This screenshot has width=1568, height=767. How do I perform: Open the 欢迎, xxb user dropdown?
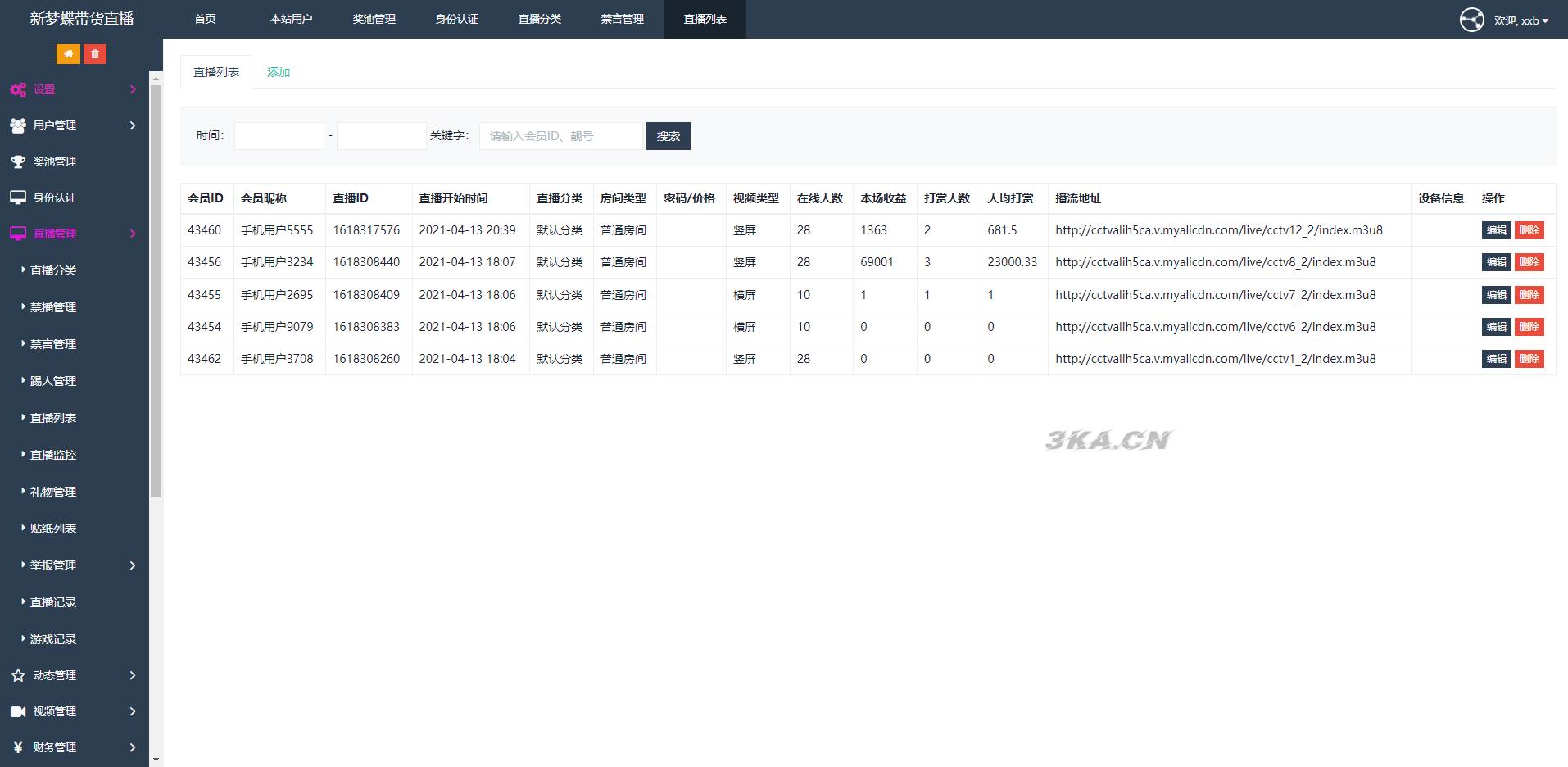pos(1521,20)
